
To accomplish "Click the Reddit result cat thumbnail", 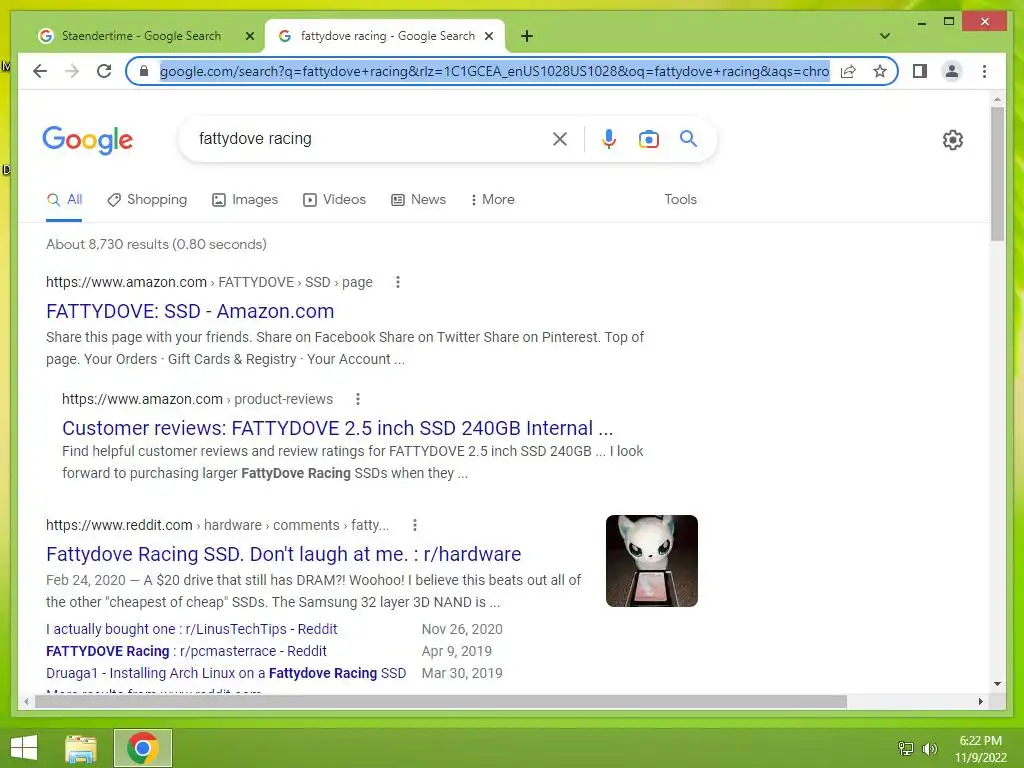I will coord(652,561).
